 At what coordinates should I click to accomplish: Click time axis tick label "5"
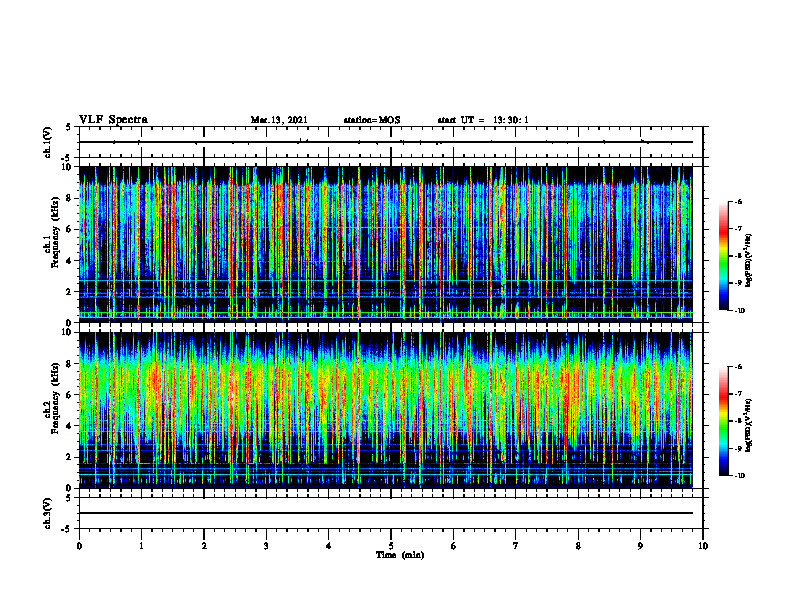[x=391, y=546]
